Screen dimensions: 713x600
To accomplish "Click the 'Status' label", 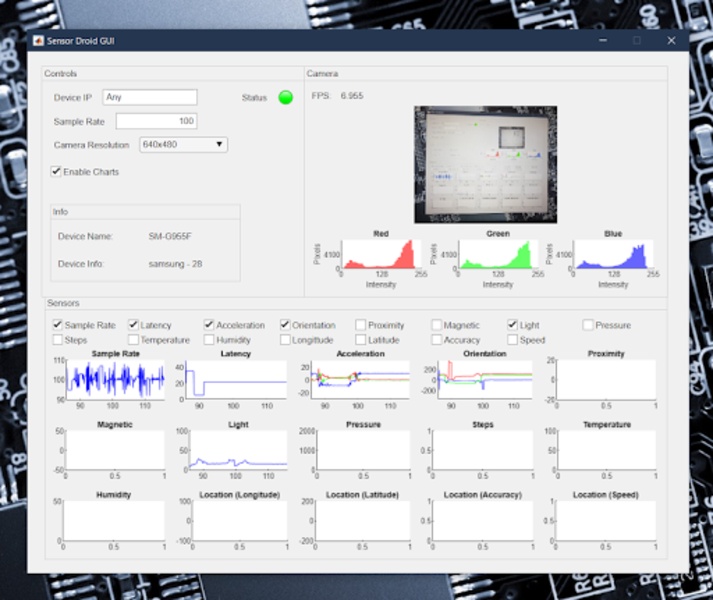I will [x=254, y=97].
